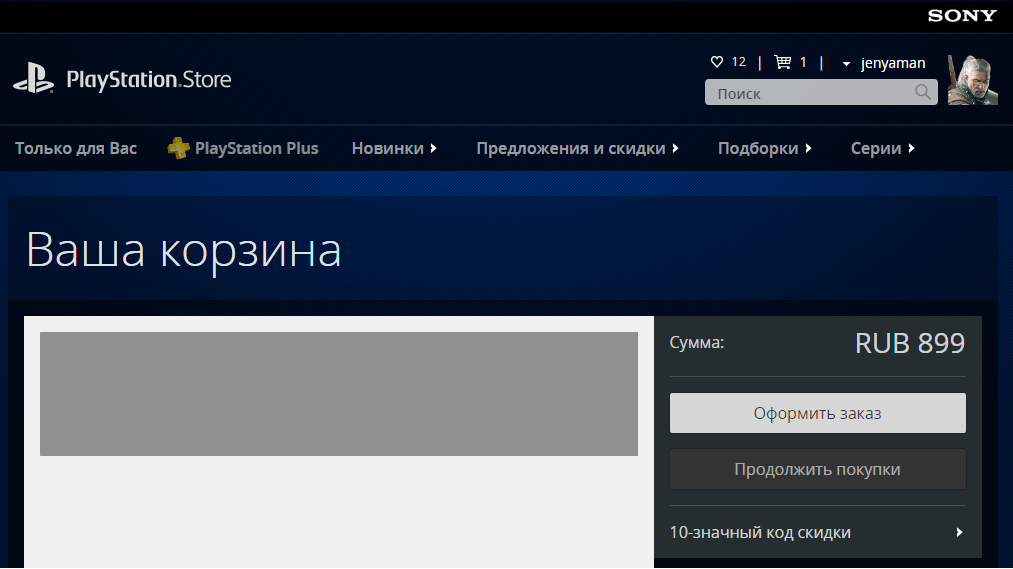Viewport: 1013px width, 569px height.
Task: Click the Продолжить покупки button
Action: click(817, 470)
